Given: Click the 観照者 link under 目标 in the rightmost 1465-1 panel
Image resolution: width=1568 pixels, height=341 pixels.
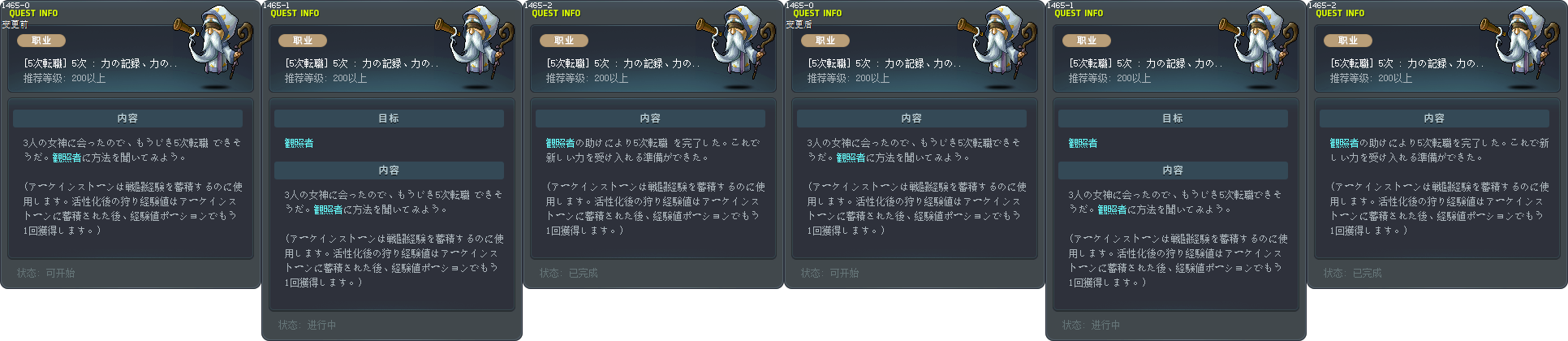Looking at the screenshot, I should point(1083,143).
